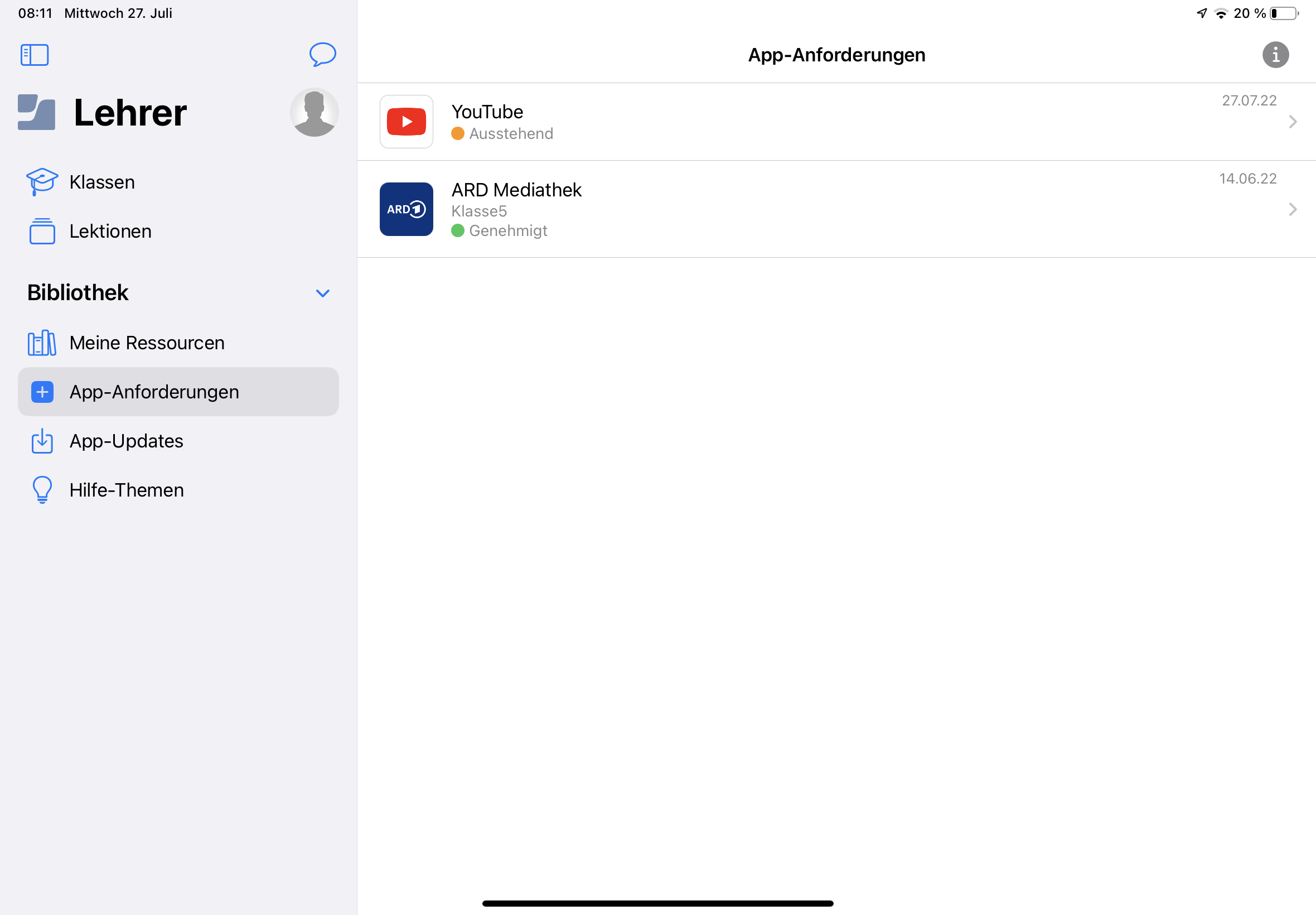This screenshot has width=1316, height=915.
Task: Open Hilfe-Themen
Action: click(178, 490)
